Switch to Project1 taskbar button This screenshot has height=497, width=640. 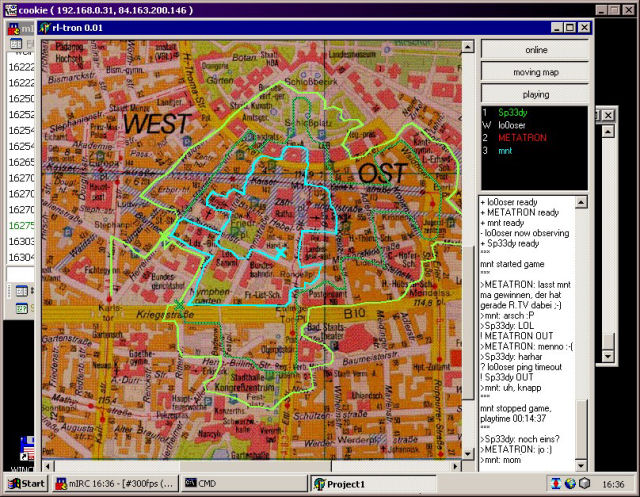tap(373, 484)
